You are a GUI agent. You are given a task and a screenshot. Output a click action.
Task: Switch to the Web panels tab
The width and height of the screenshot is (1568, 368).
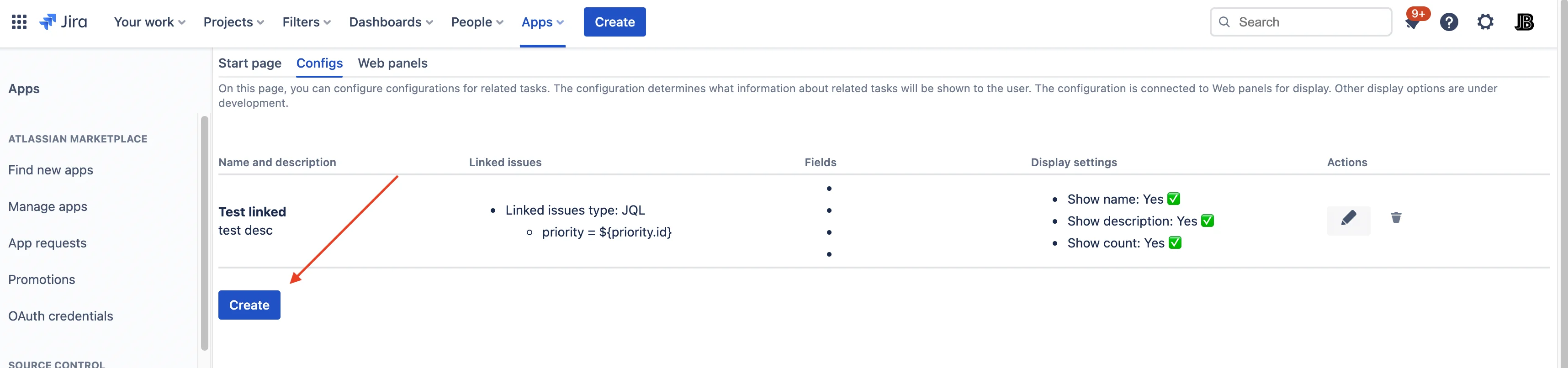pyautogui.click(x=392, y=63)
